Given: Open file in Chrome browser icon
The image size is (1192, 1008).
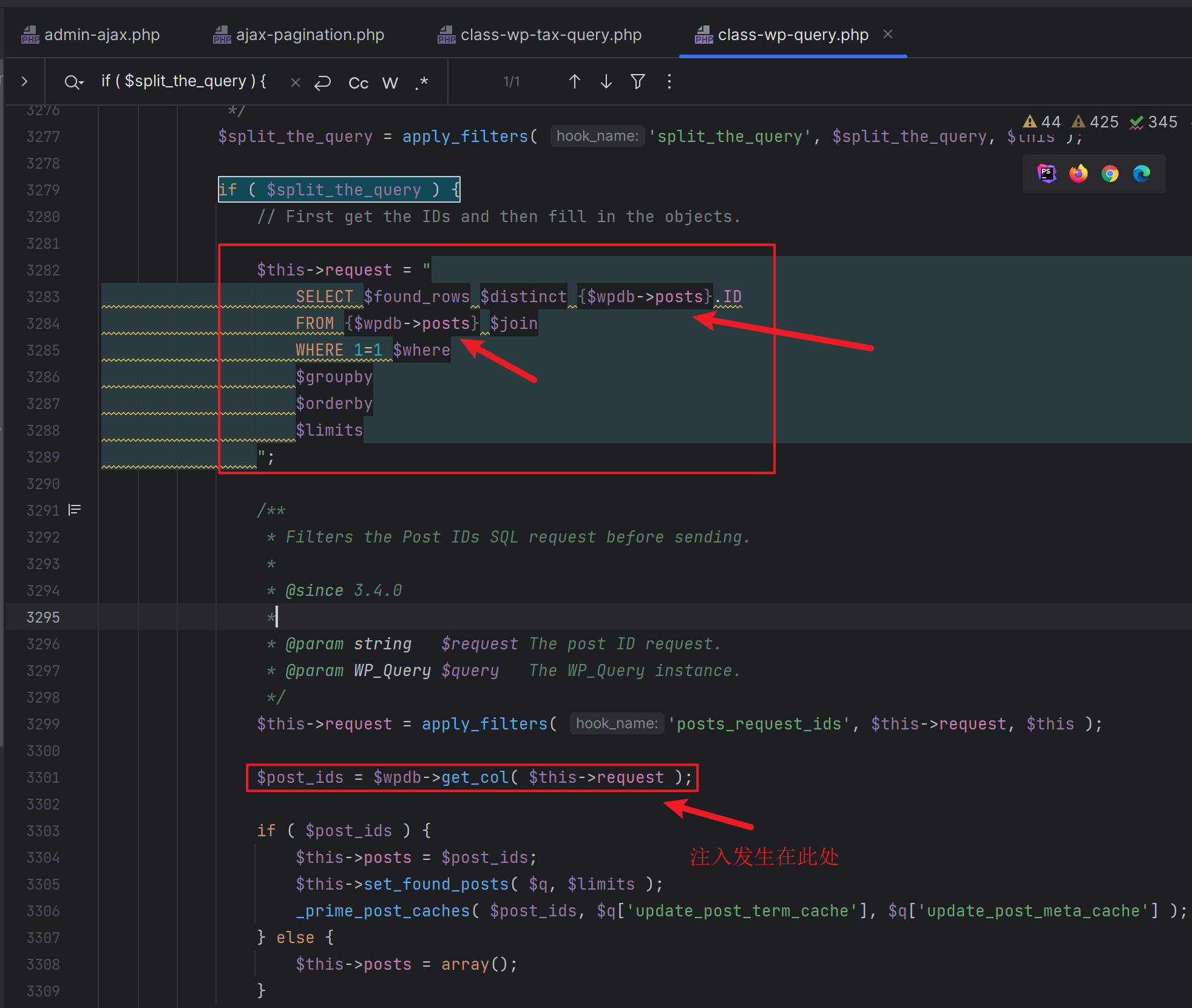Looking at the screenshot, I should 1110,174.
